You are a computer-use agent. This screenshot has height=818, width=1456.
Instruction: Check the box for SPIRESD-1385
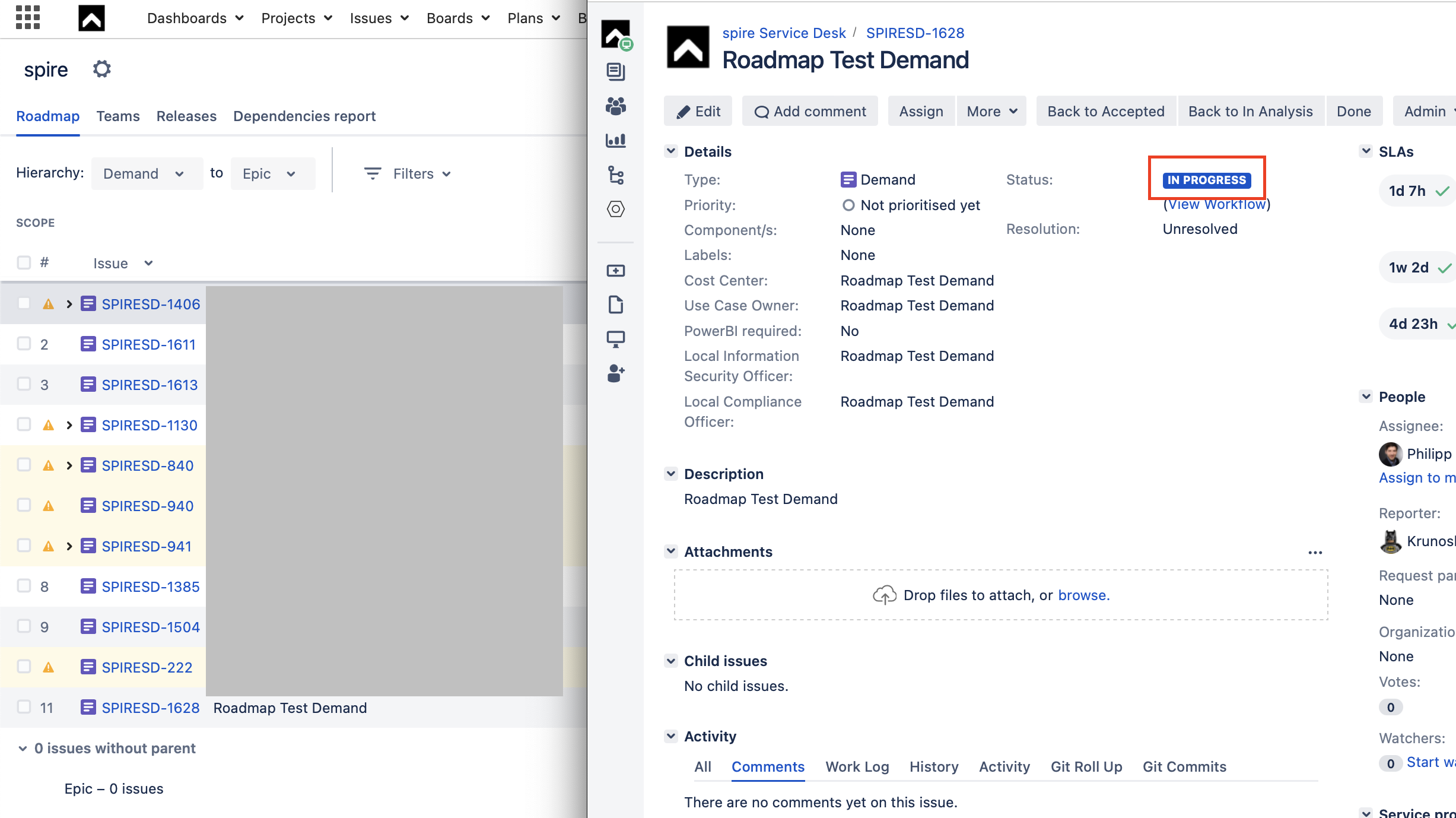[24, 586]
